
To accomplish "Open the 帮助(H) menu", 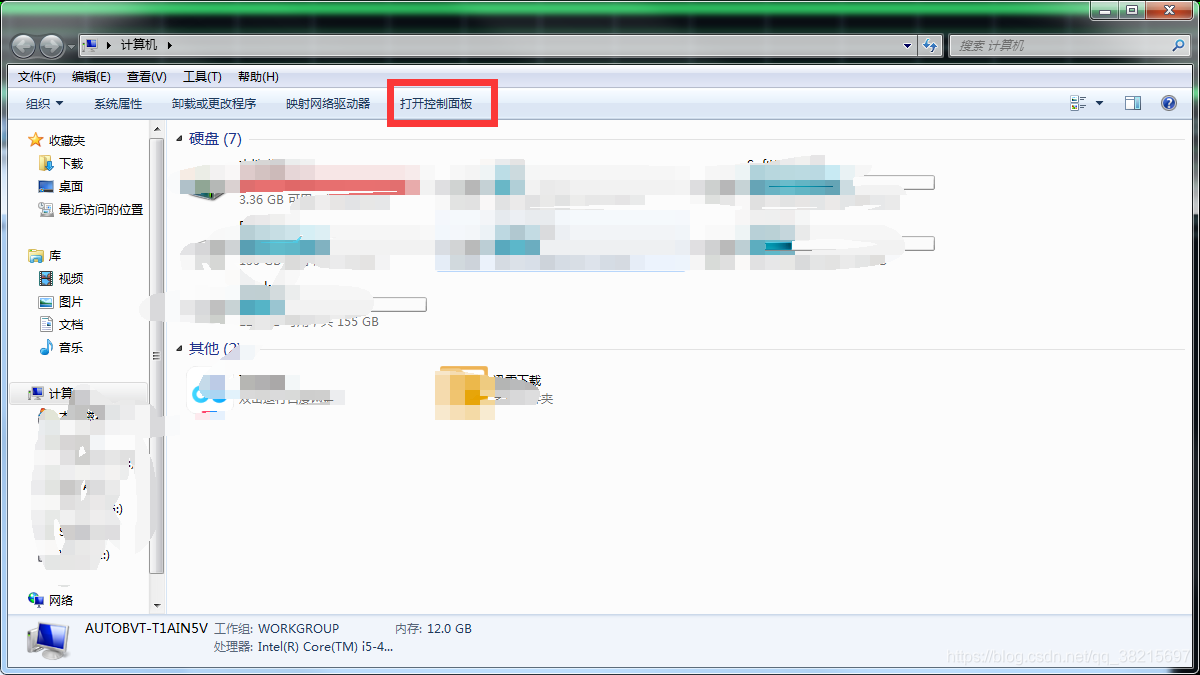I will [258, 77].
